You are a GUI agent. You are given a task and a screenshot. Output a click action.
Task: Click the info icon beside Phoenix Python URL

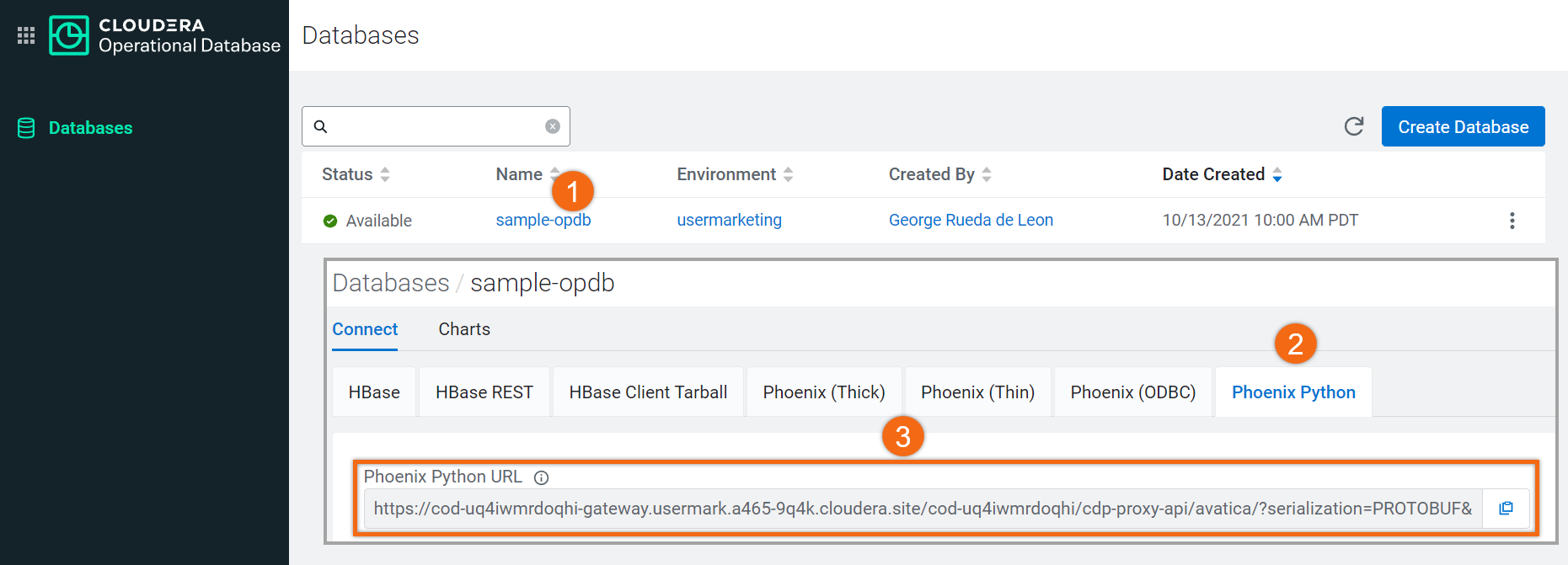click(x=542, y=477)
